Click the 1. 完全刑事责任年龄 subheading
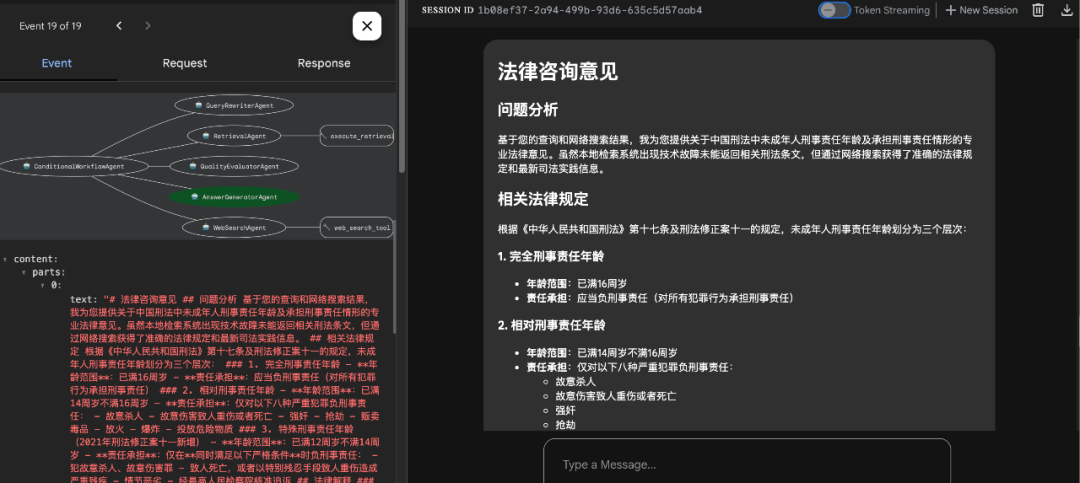 [551, 256]
